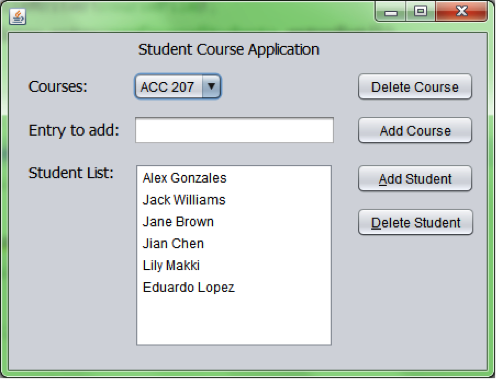Focus the Entry to add text field
This screenshot has height=379, width=496.
point(234,130)
